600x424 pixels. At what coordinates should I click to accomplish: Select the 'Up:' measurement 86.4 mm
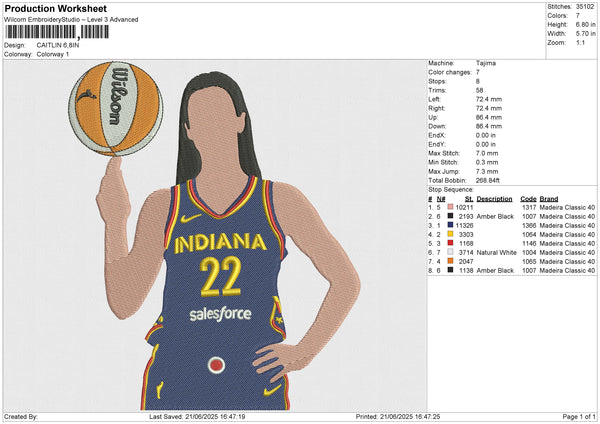pos(489,117)
